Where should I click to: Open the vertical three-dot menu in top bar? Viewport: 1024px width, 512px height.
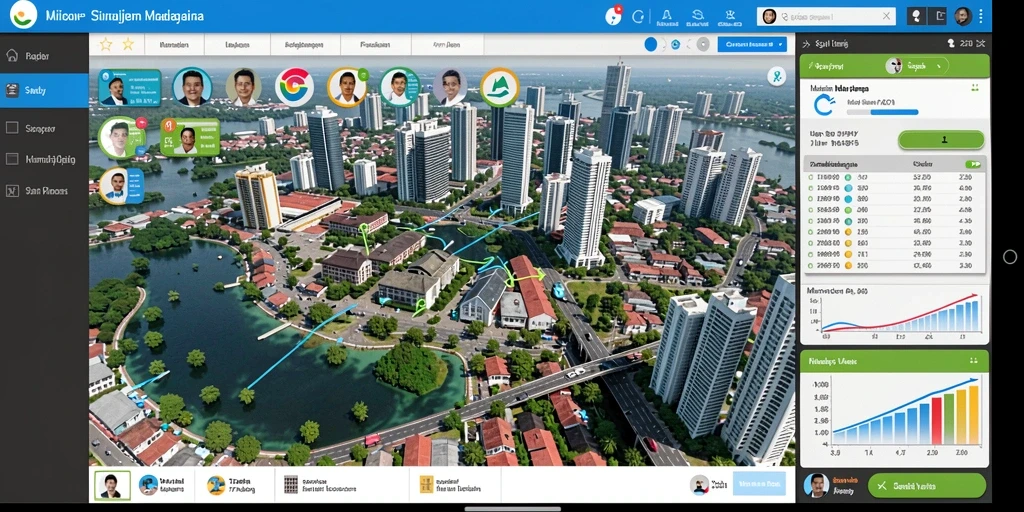coord(982,16)
